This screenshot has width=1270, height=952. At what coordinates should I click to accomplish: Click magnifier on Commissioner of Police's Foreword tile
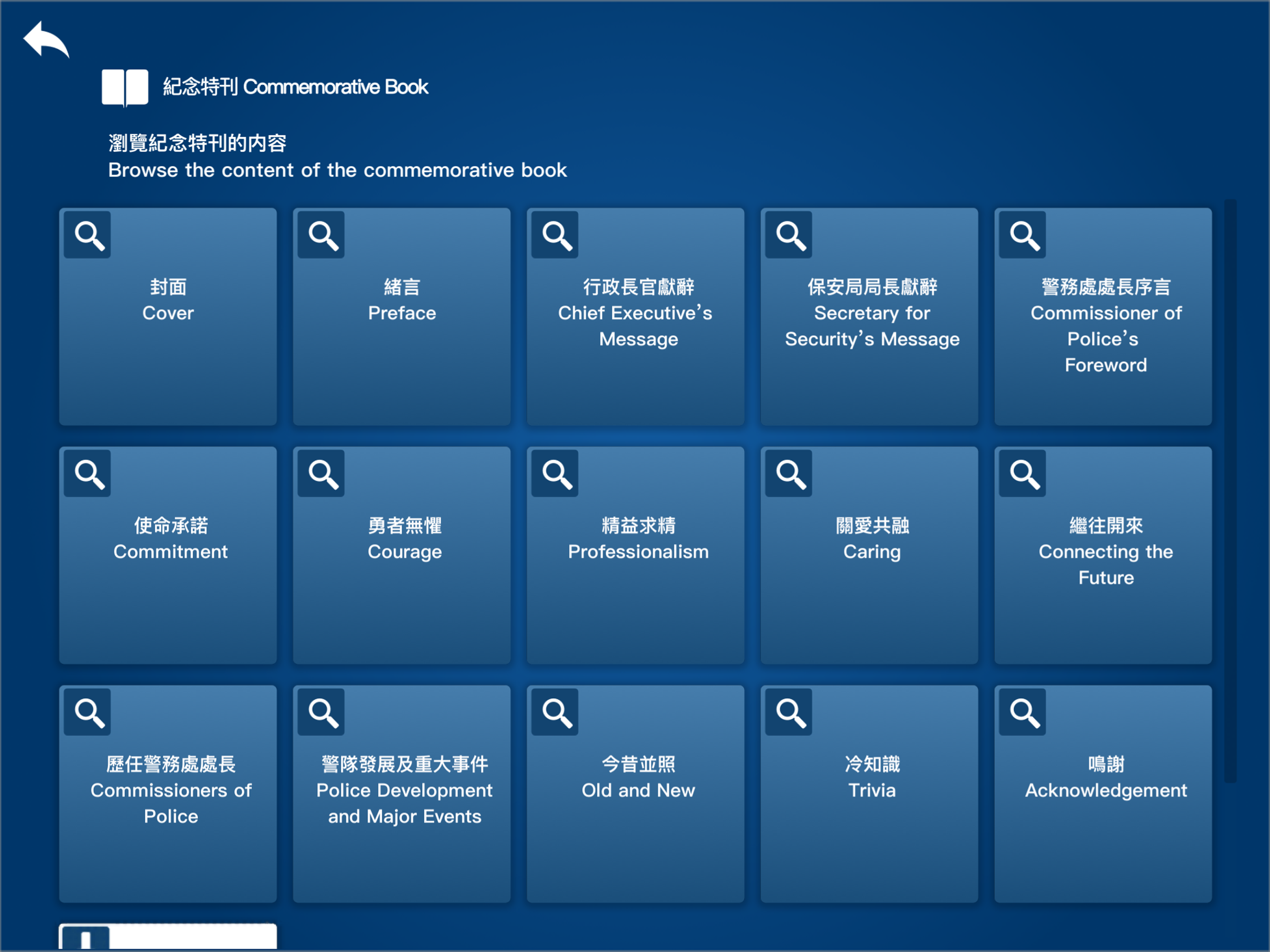[1022, 235]
